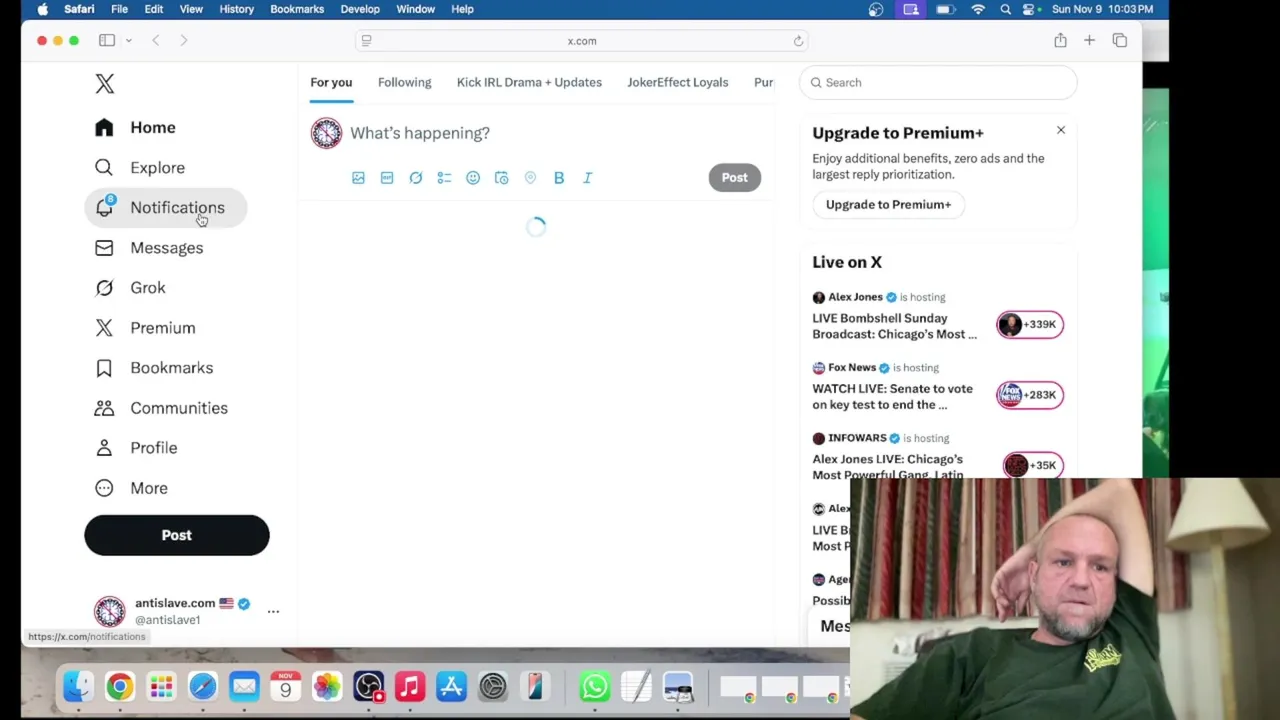Click gray Post button in composer

point(734,178)
